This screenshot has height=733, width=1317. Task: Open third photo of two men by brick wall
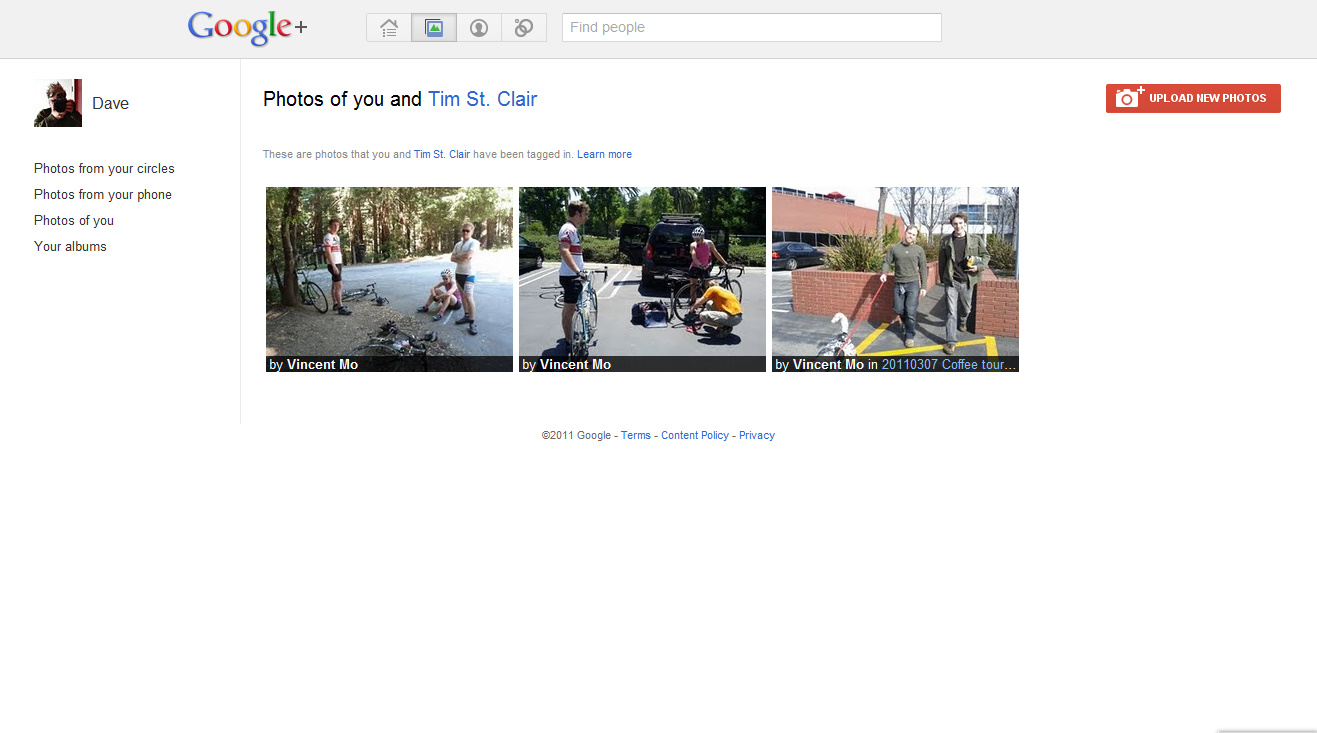[x=895, y=270]
